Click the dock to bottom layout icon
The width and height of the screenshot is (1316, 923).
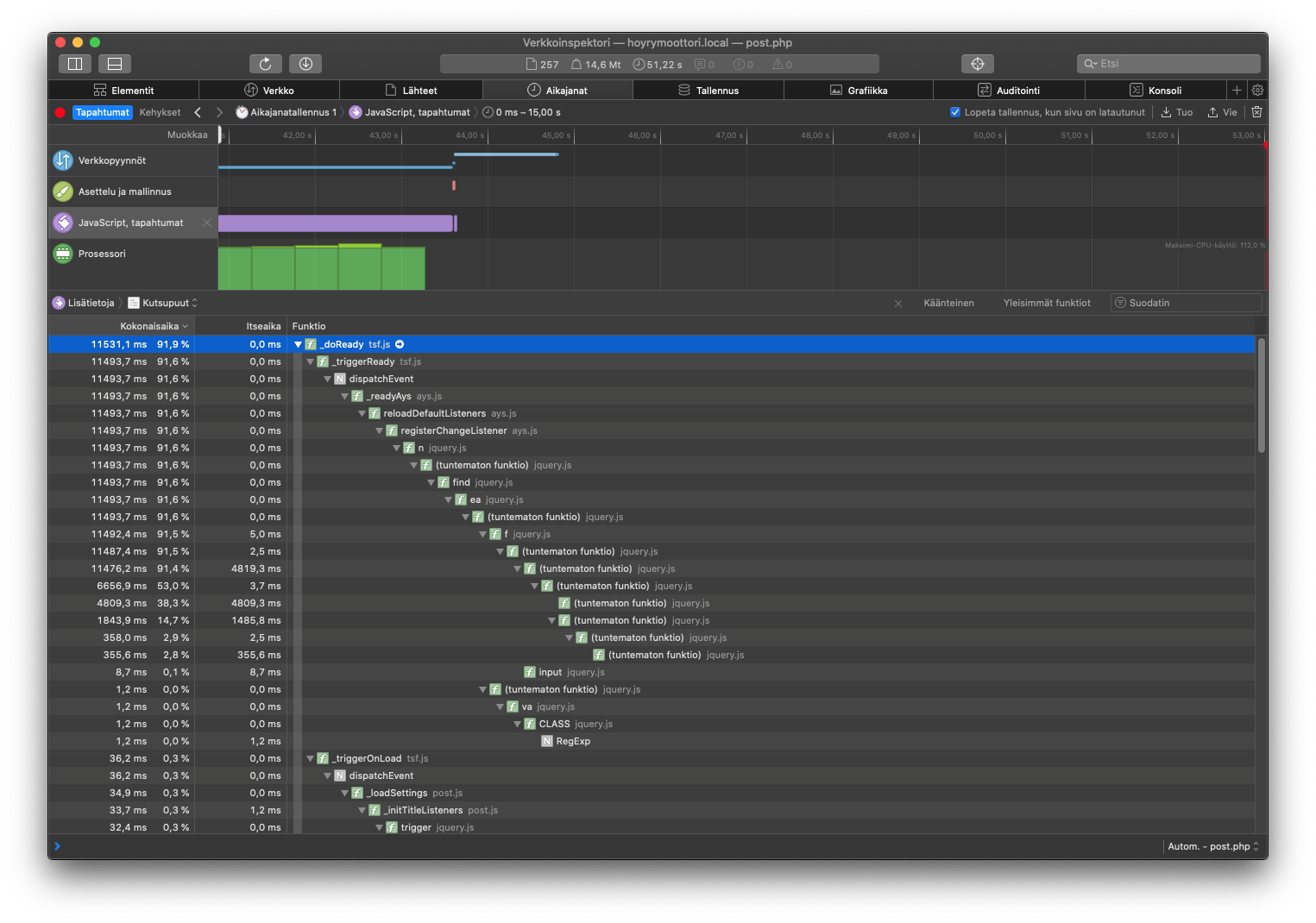coord(115,64)
